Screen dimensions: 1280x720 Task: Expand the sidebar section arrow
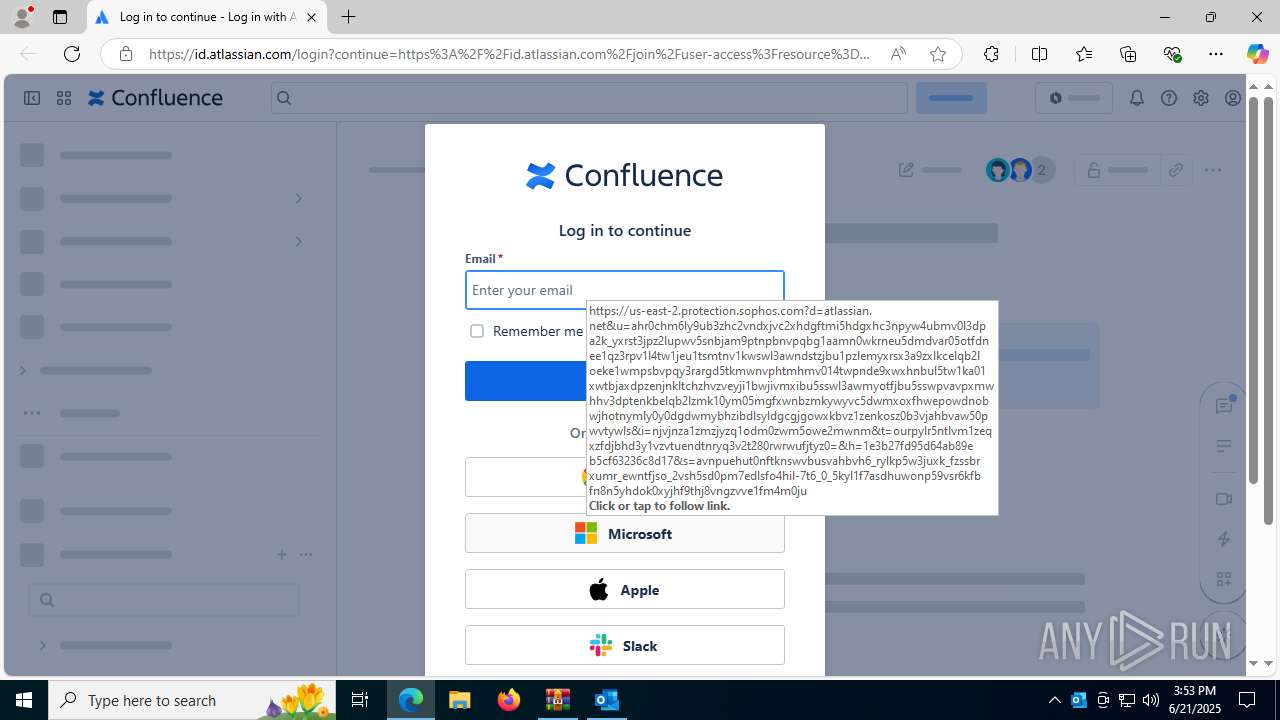click(23, 370)
